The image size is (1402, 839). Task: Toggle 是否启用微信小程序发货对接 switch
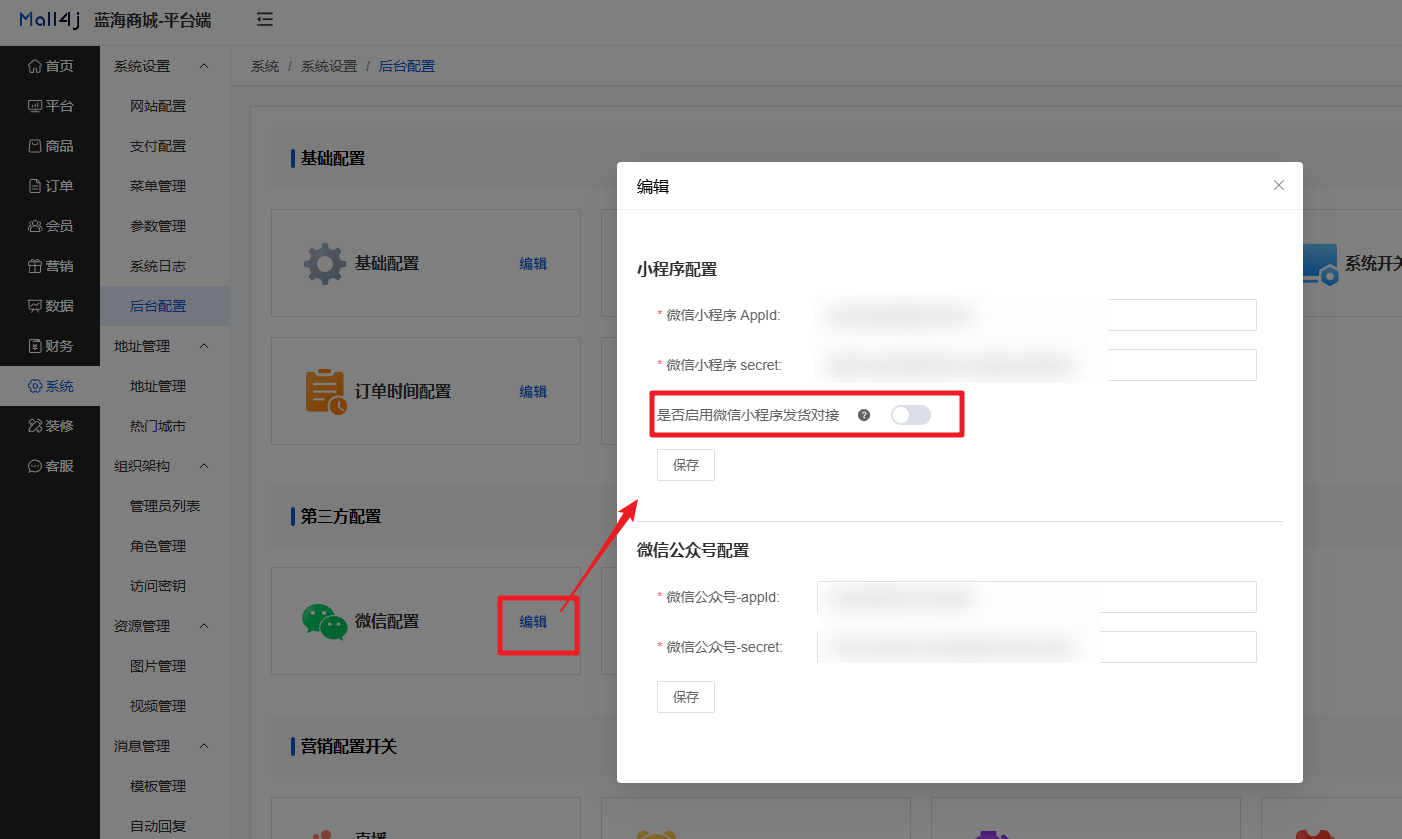click(911, 415)
